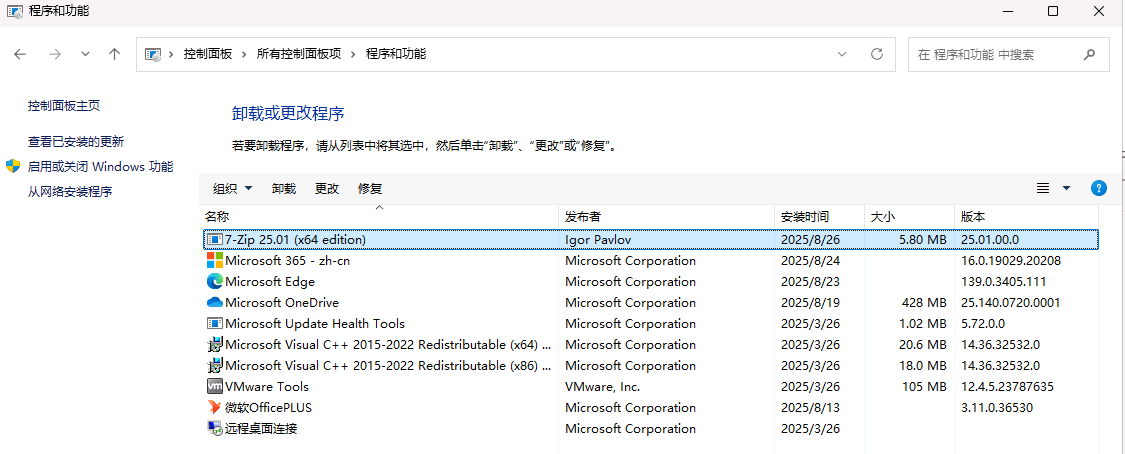Refresh the Programs and Features list
This screenshot has width=1125, height=454.
pos(876,54)
